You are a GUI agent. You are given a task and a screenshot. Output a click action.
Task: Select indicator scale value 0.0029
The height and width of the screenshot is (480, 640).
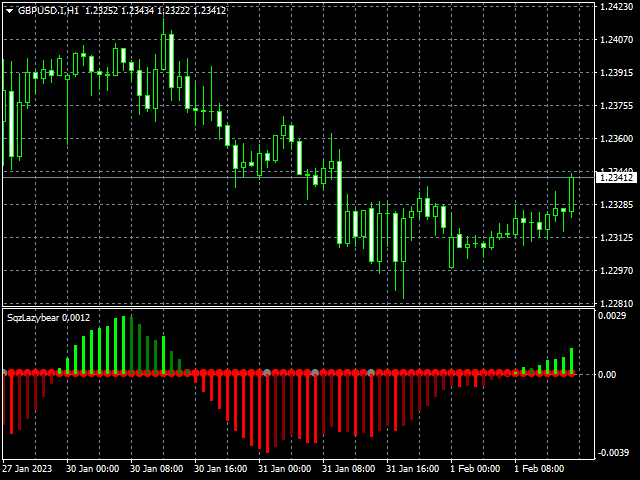click(611, 316)
